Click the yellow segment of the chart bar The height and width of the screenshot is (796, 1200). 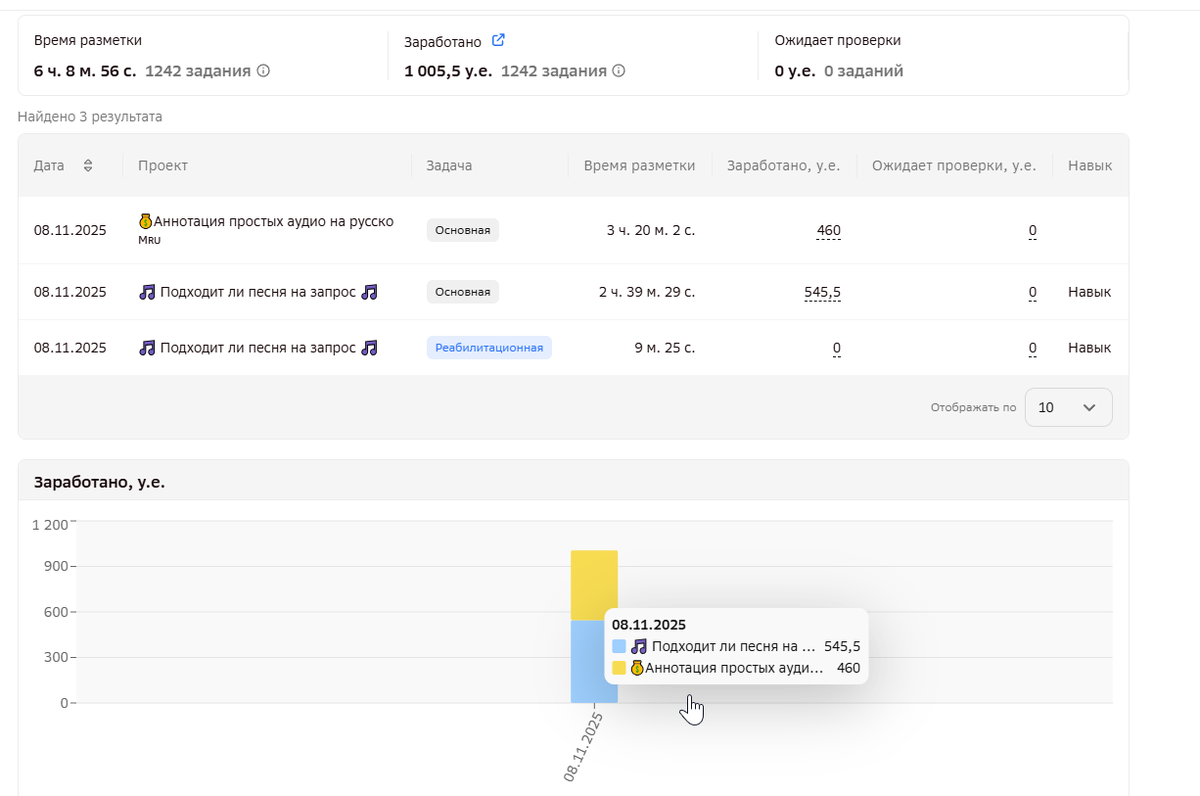point(593,584)
